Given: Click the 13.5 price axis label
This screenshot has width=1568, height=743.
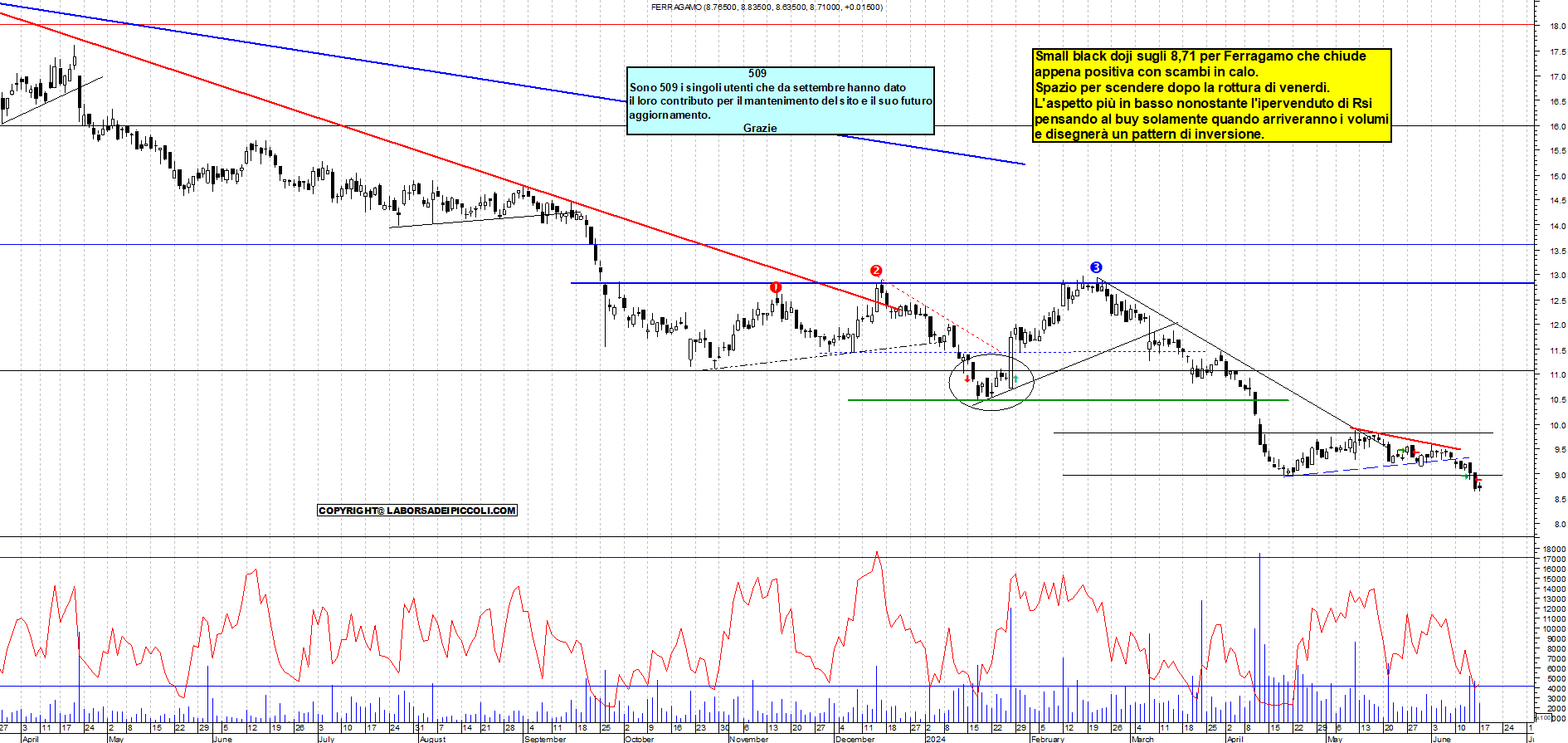Looking at the screenshot, I should 1558,251.
